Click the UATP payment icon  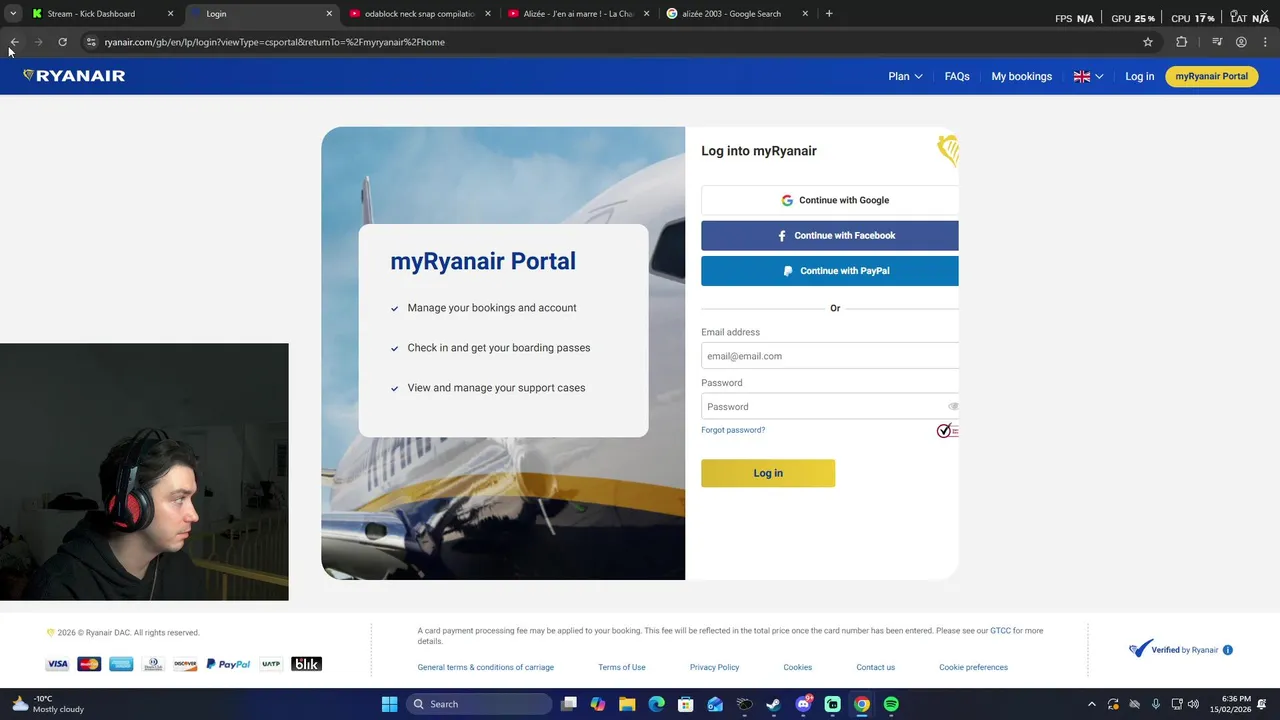coord(270,664)
